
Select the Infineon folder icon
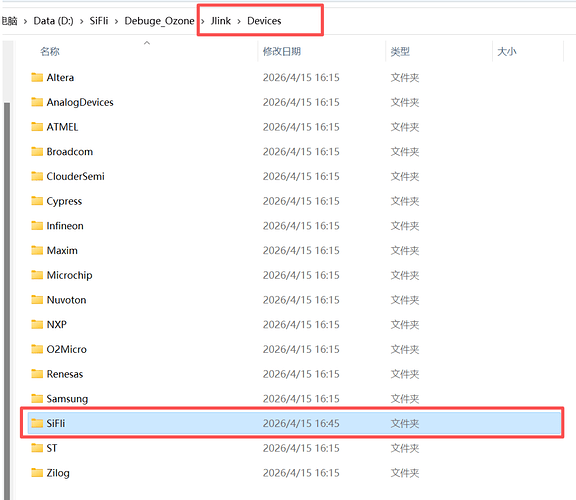click(37, 226)
